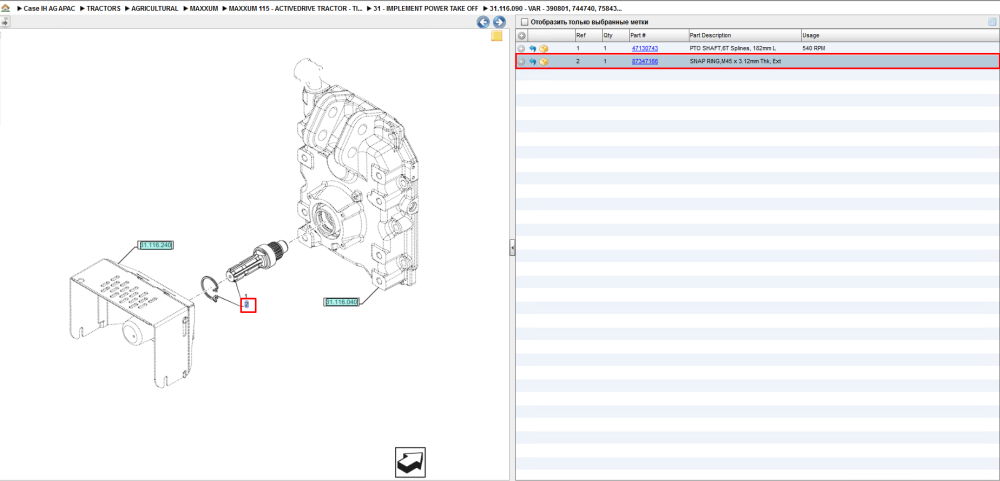1000x481 pixels.
Task: Open 31 - IMPLEMENT POWER TAKE OFF breadcrumb
Action: (425, 8)
